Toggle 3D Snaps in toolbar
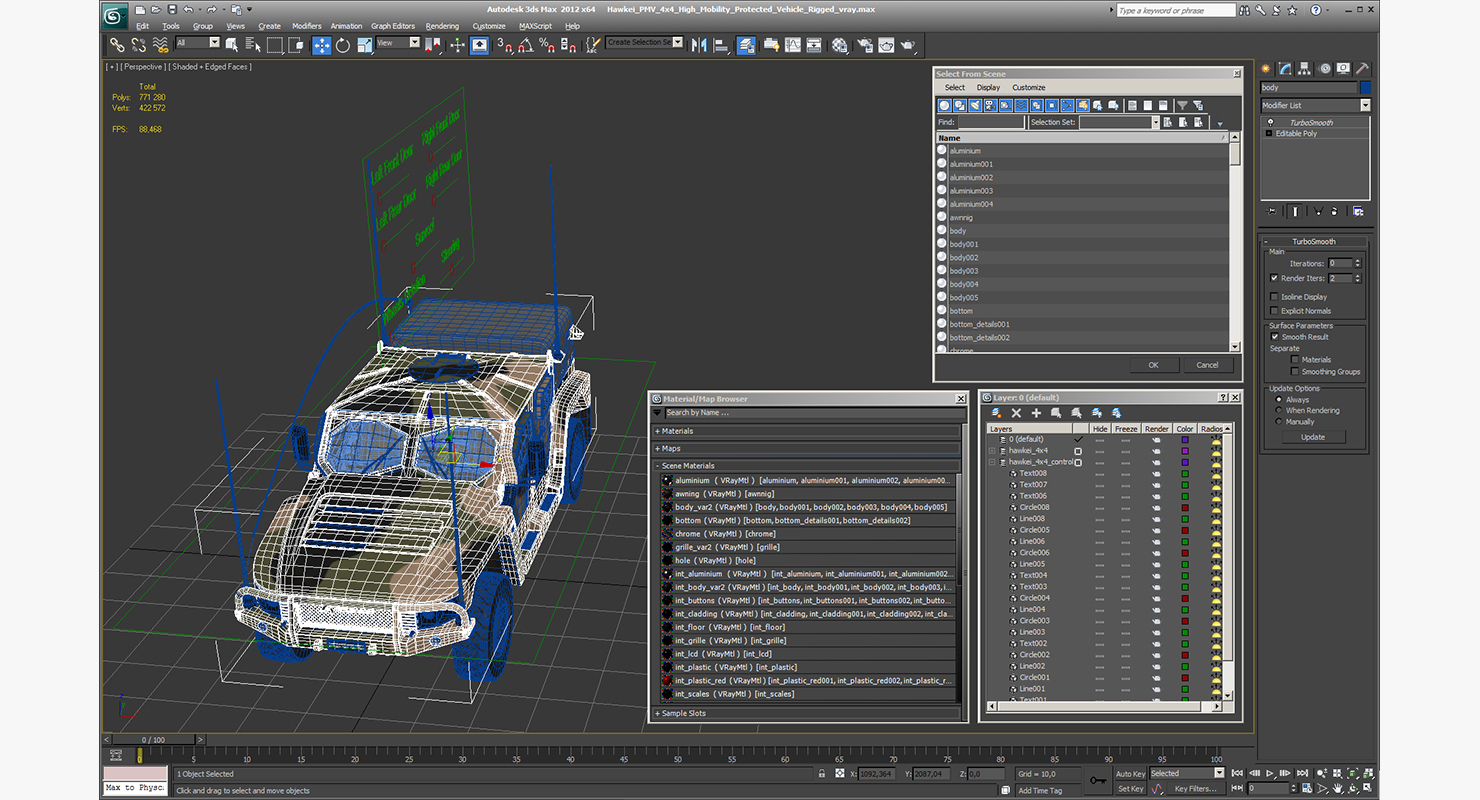 [504, 45]
